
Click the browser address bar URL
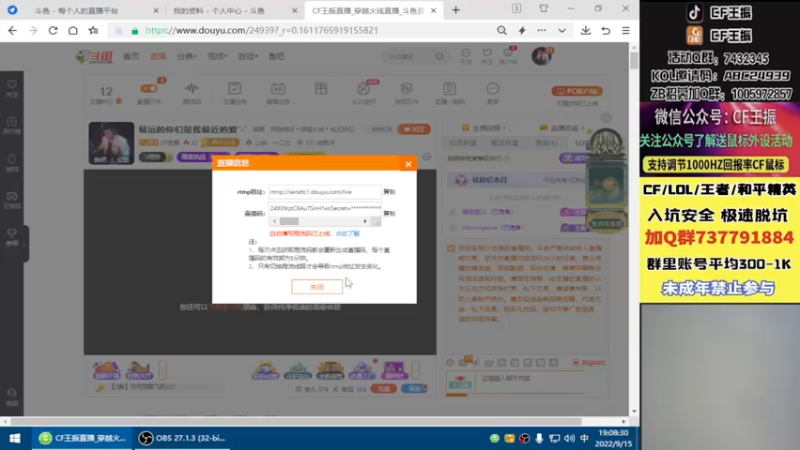[262, 31]
